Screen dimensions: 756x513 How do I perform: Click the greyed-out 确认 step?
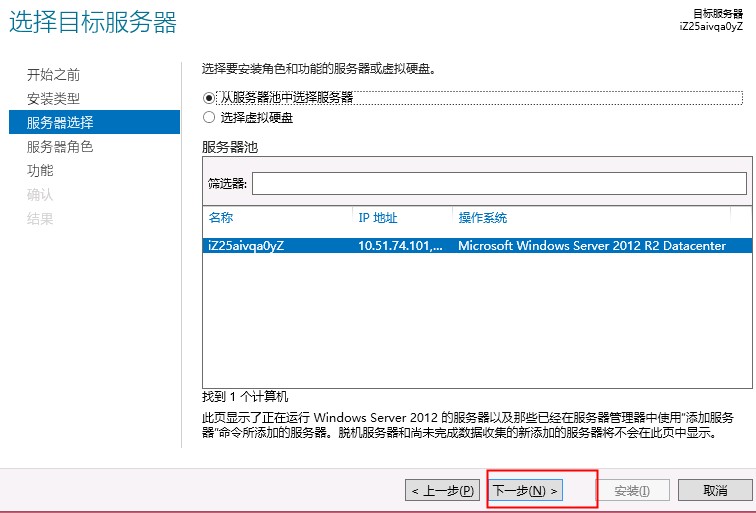coord(40,195)
